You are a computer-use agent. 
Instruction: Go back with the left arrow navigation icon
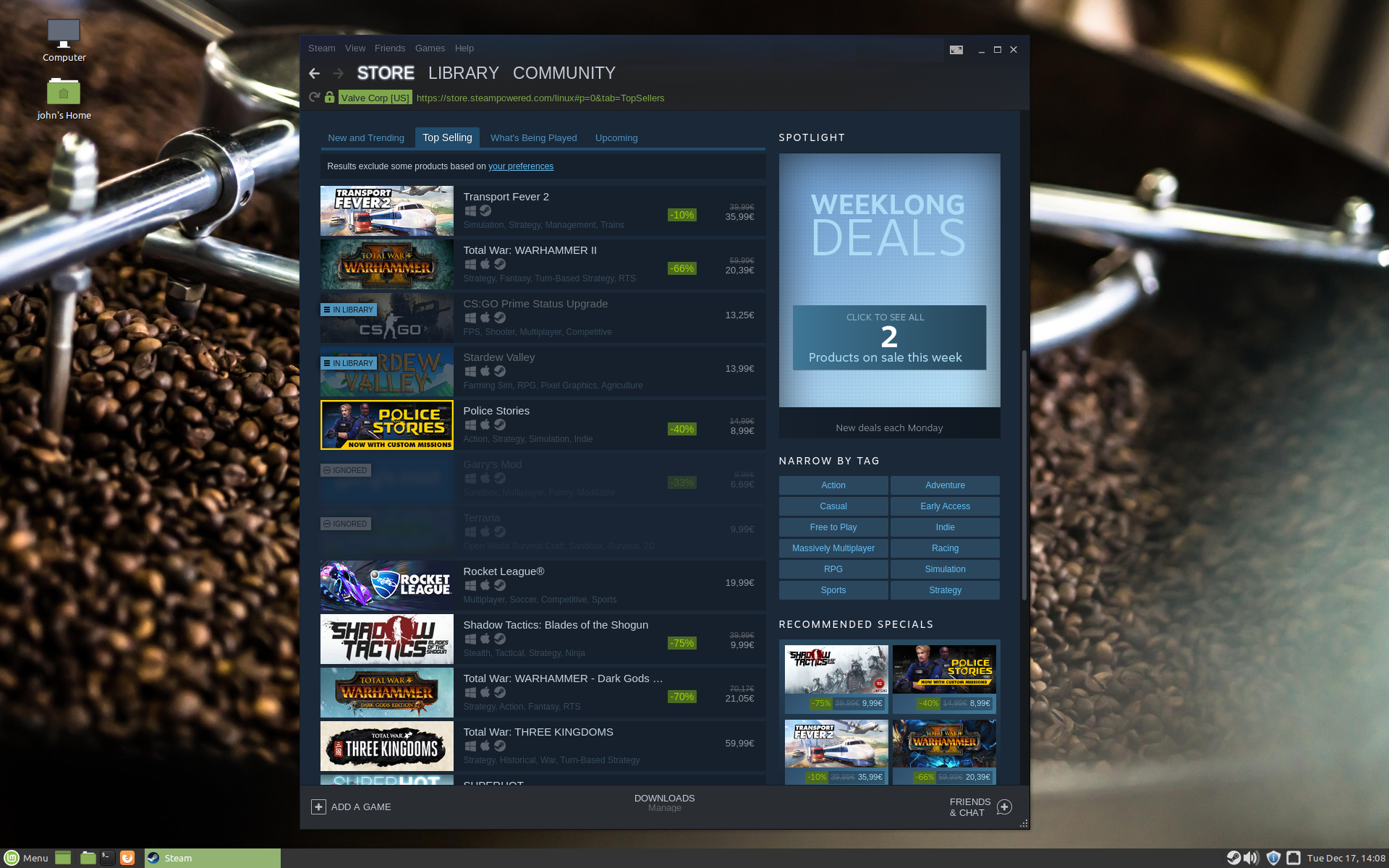(314, 73)
